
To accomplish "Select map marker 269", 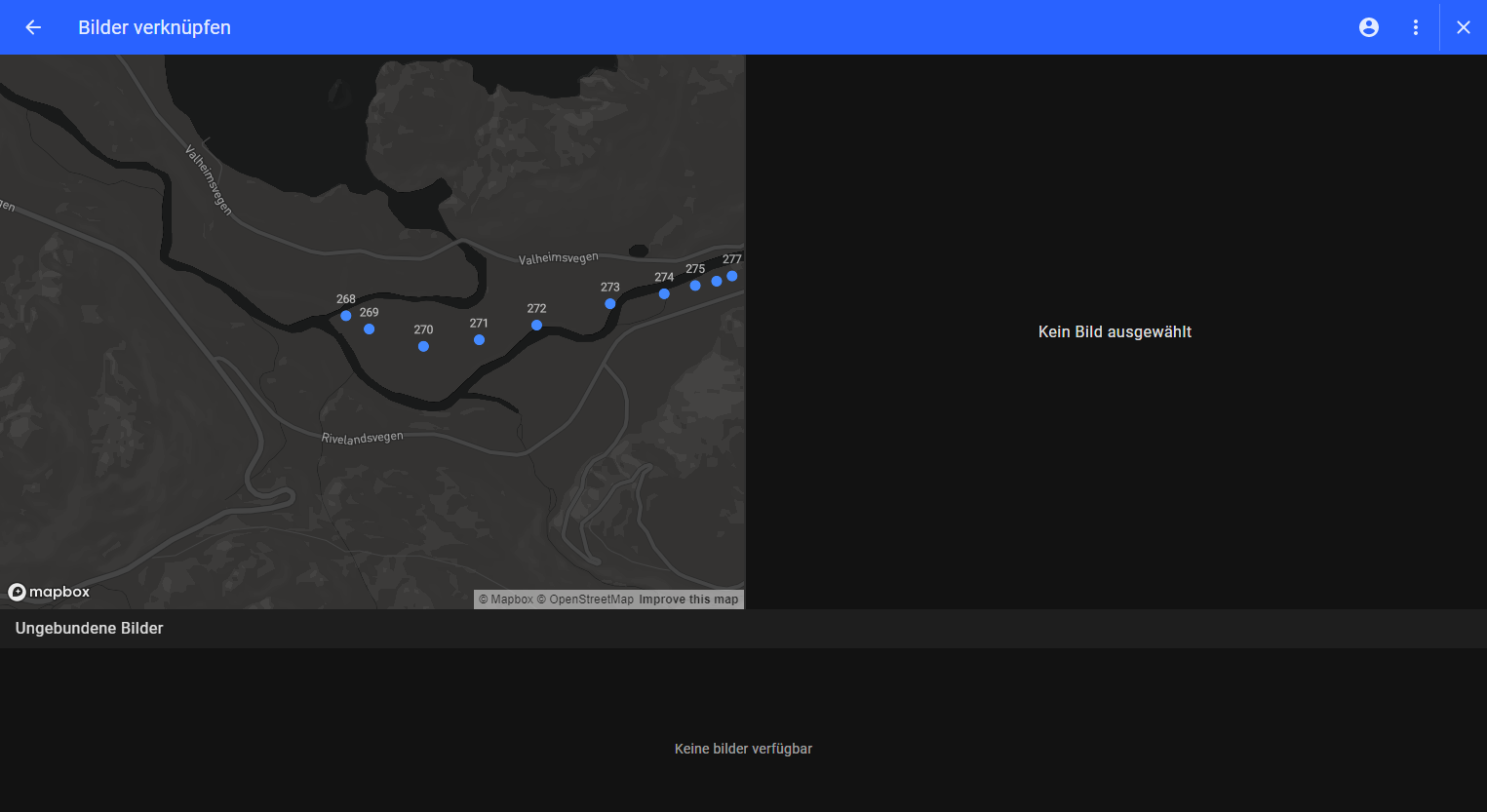I will point(369,329).
